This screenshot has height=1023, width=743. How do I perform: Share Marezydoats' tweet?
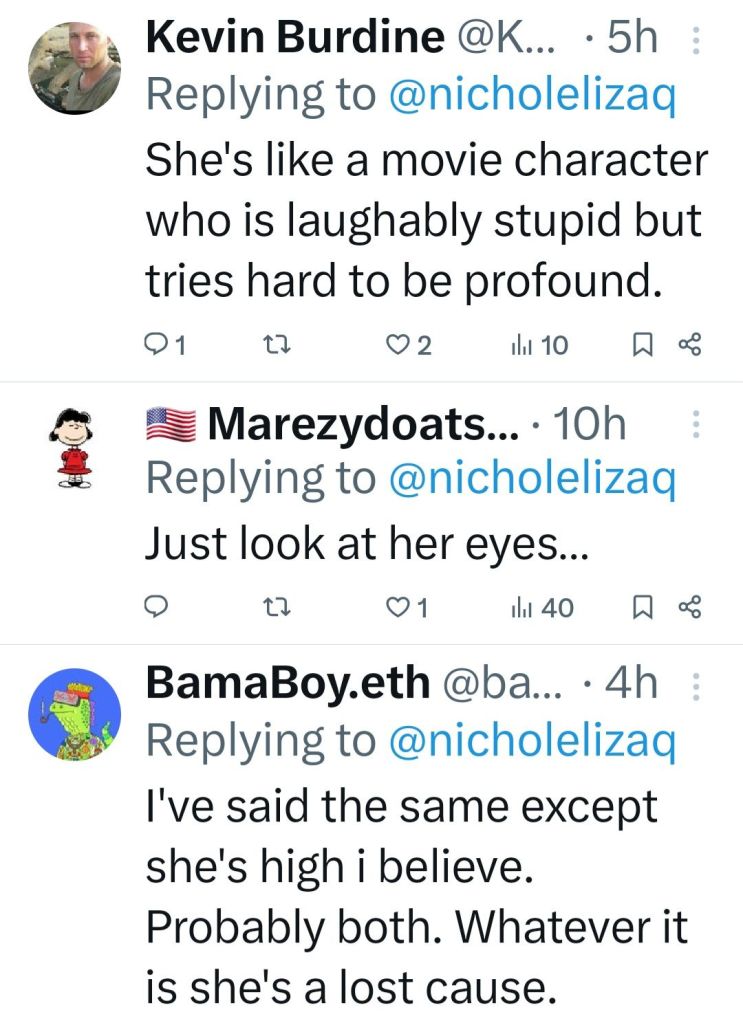pos(692,607)
